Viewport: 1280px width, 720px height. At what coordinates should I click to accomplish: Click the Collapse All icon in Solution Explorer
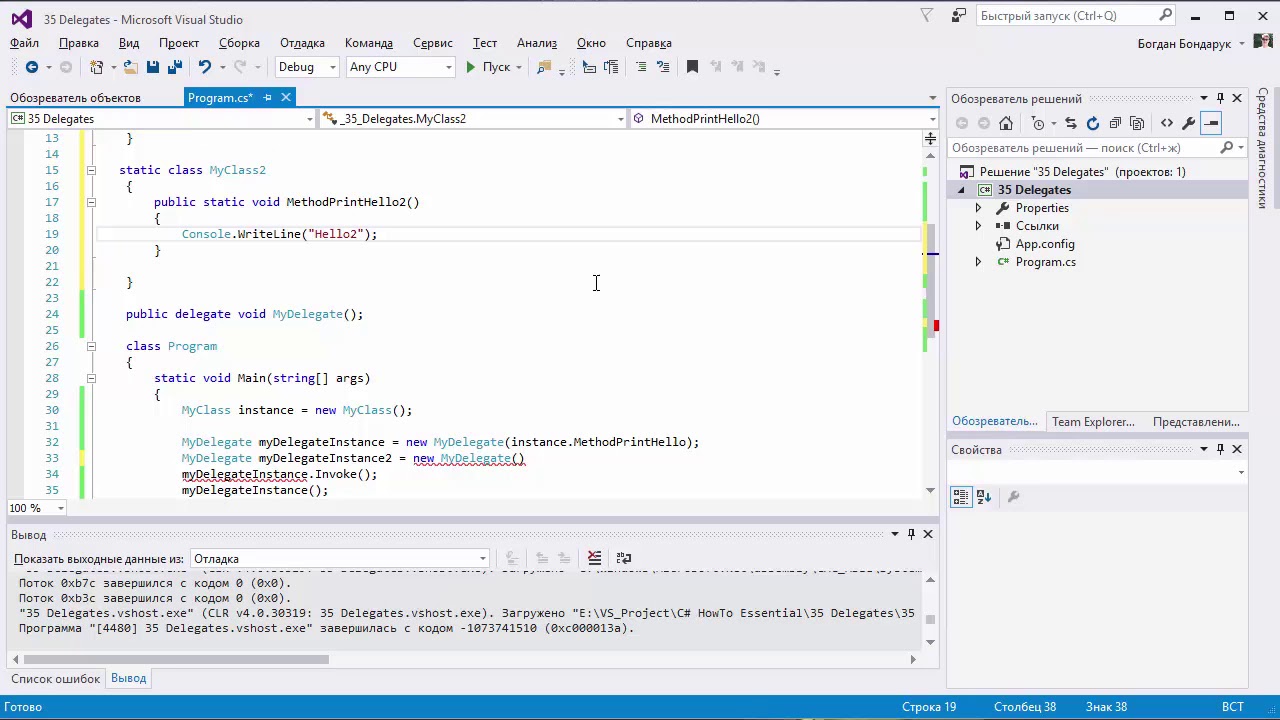pos(1115,123)
